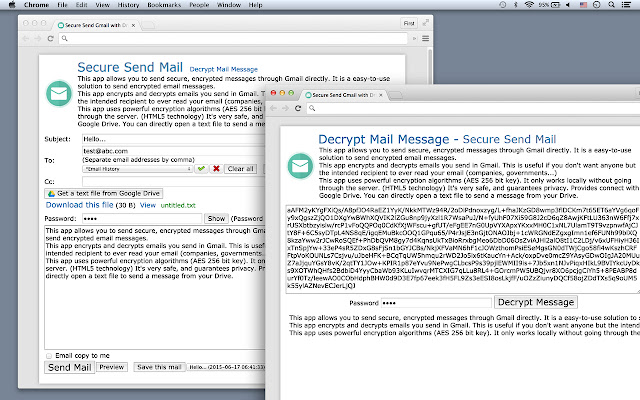The image size is (640, 400).
Task: Close the tab in the front Chrome window
Action: (381, 95)
